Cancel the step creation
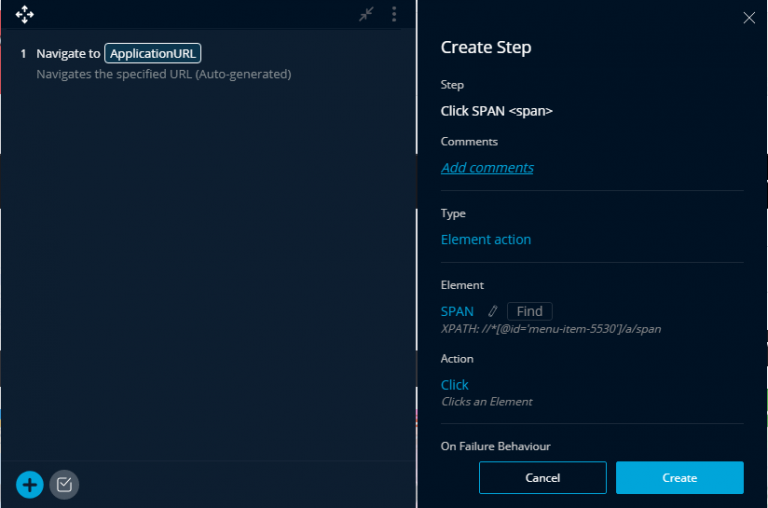The width and height of the screenshot is (768, 508). (542, 478)
